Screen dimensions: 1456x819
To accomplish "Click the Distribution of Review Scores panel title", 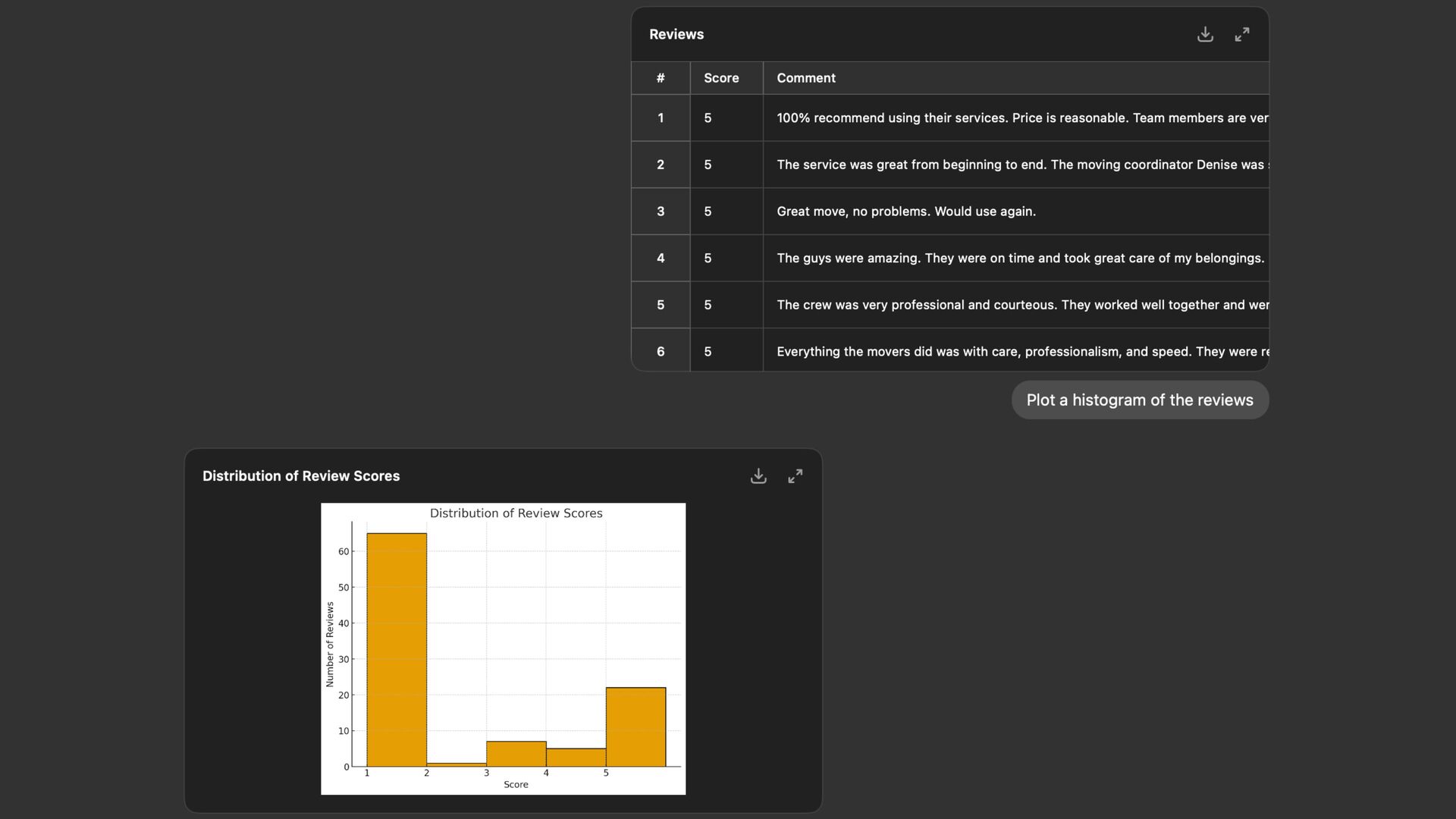I will (x=301, y=476).
